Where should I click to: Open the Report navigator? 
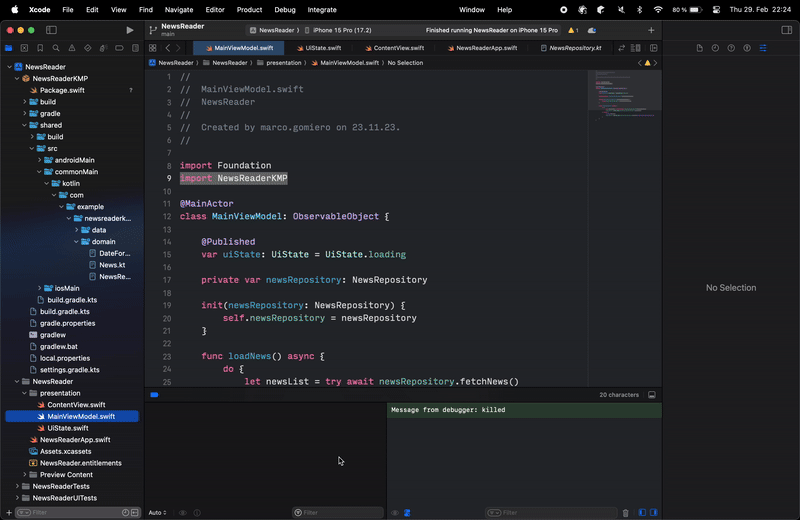135,48
